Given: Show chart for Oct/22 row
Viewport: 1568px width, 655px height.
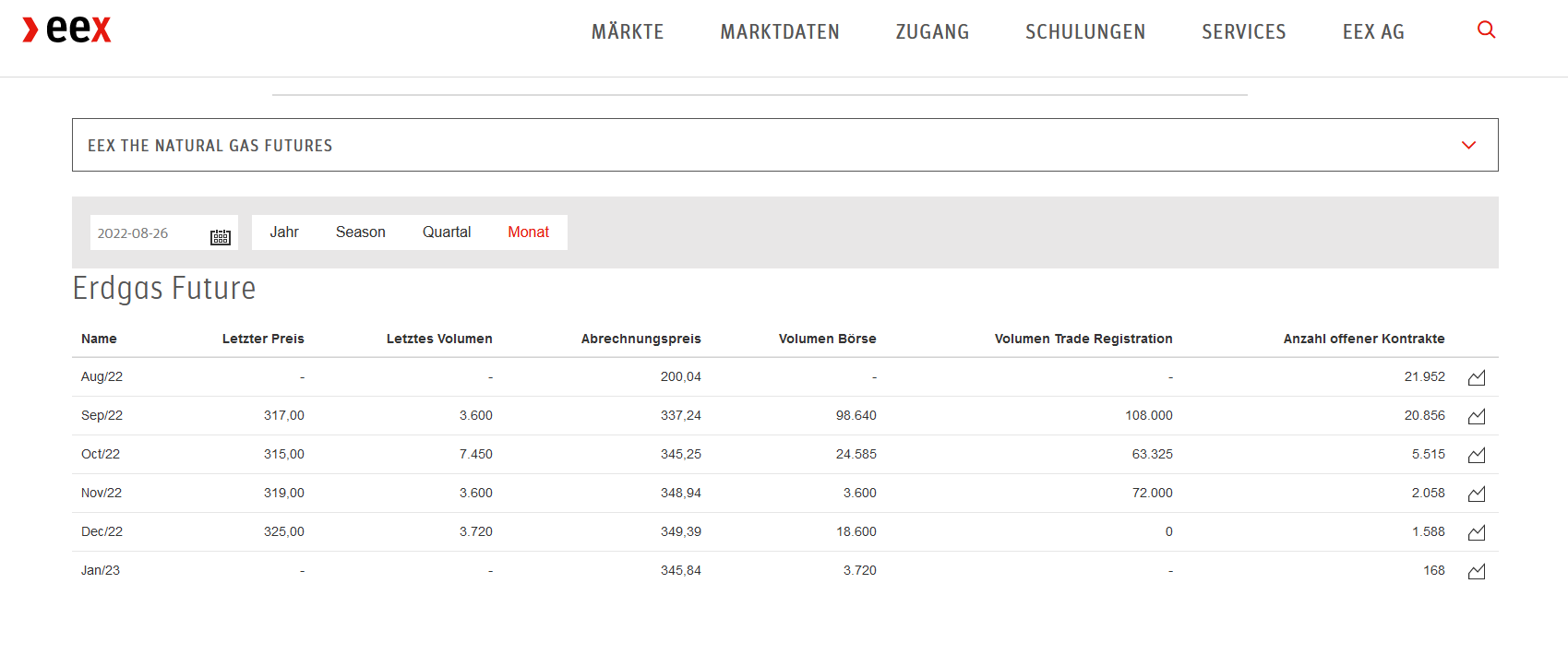Looking at the screenshot, I should [1477, 455].
